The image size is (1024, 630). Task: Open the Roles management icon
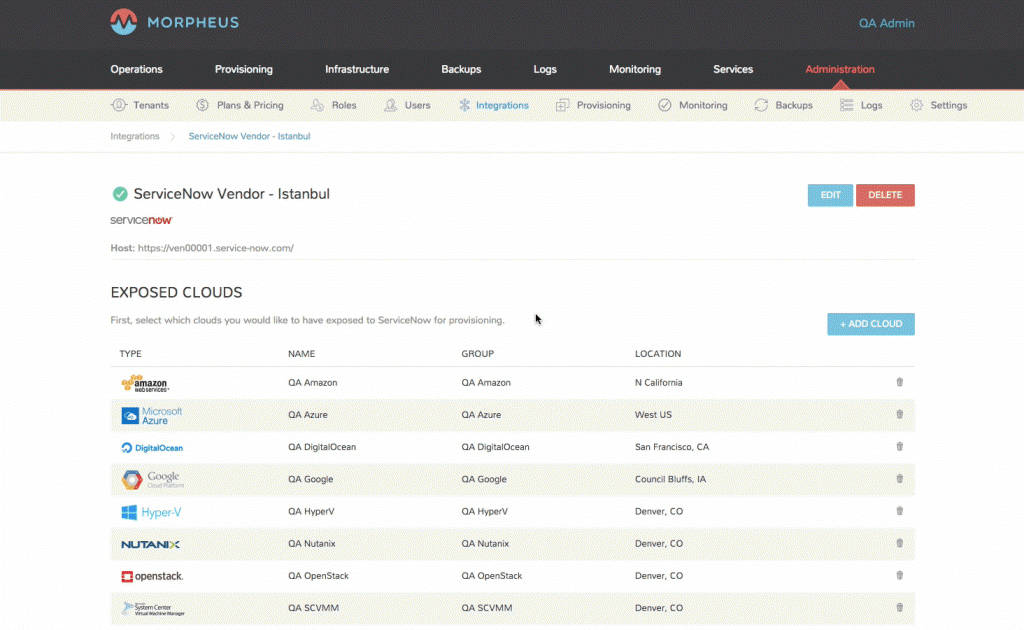click(316, 105)
